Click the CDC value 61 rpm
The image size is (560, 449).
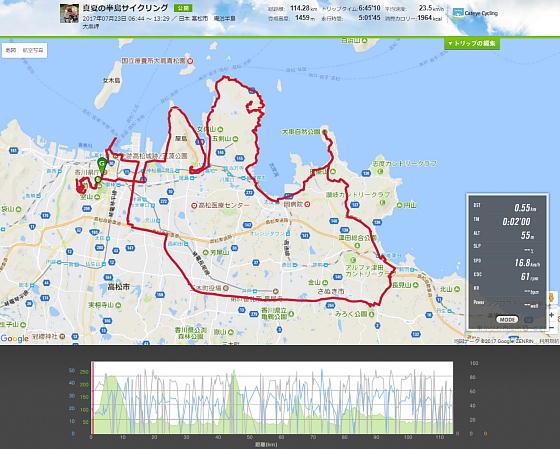click(x=529, y=277)
